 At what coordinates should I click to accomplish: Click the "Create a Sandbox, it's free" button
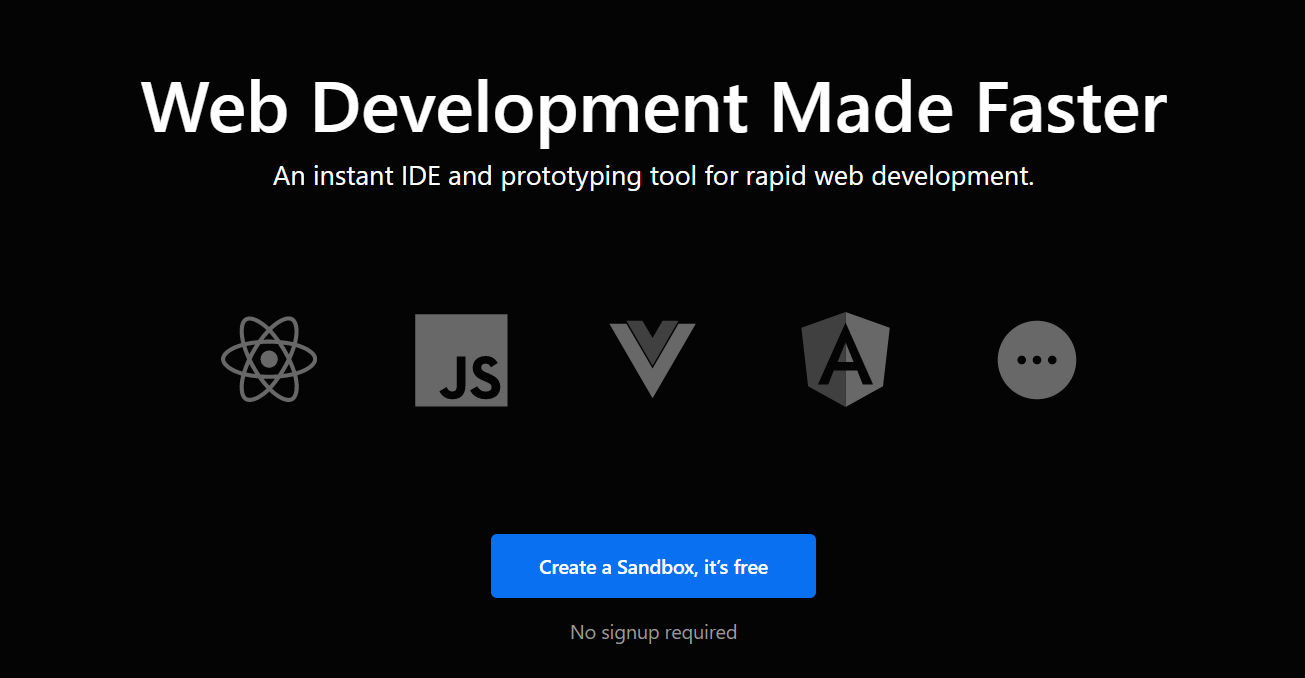tap(653, 566)
